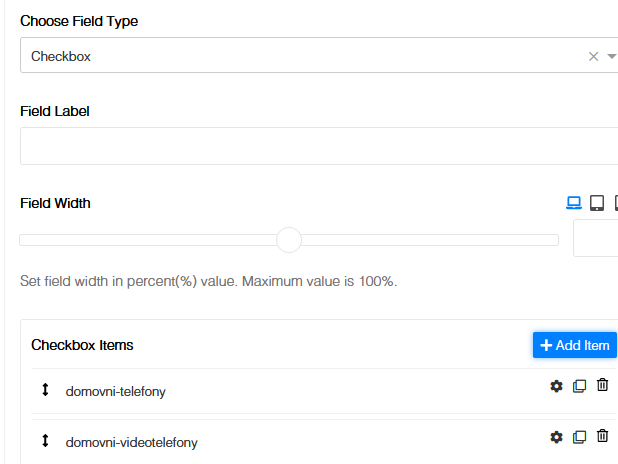Duplicate the domovni-telefony checkbox item

tap(579, 386)
